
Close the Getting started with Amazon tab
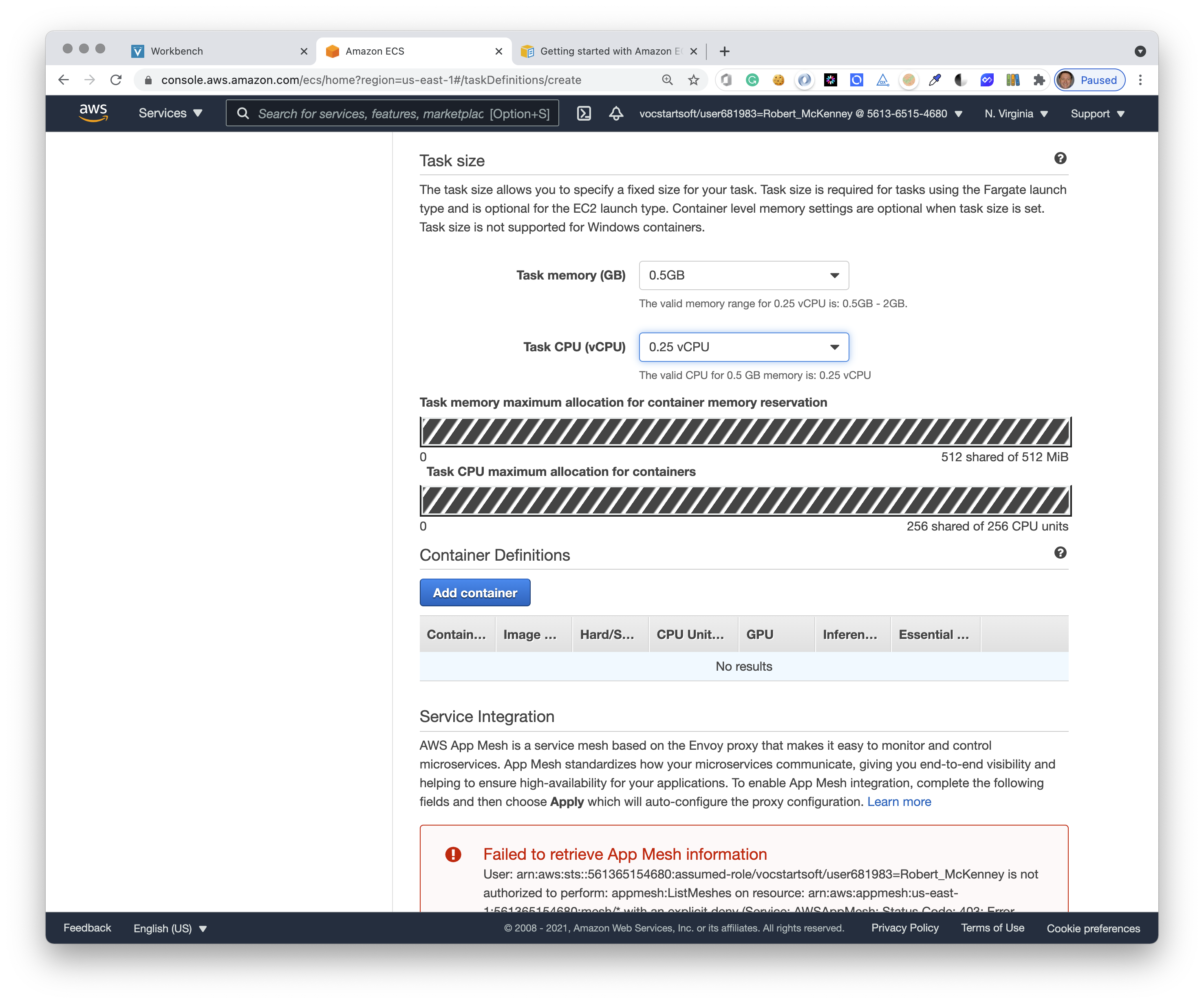click(694, 52)
